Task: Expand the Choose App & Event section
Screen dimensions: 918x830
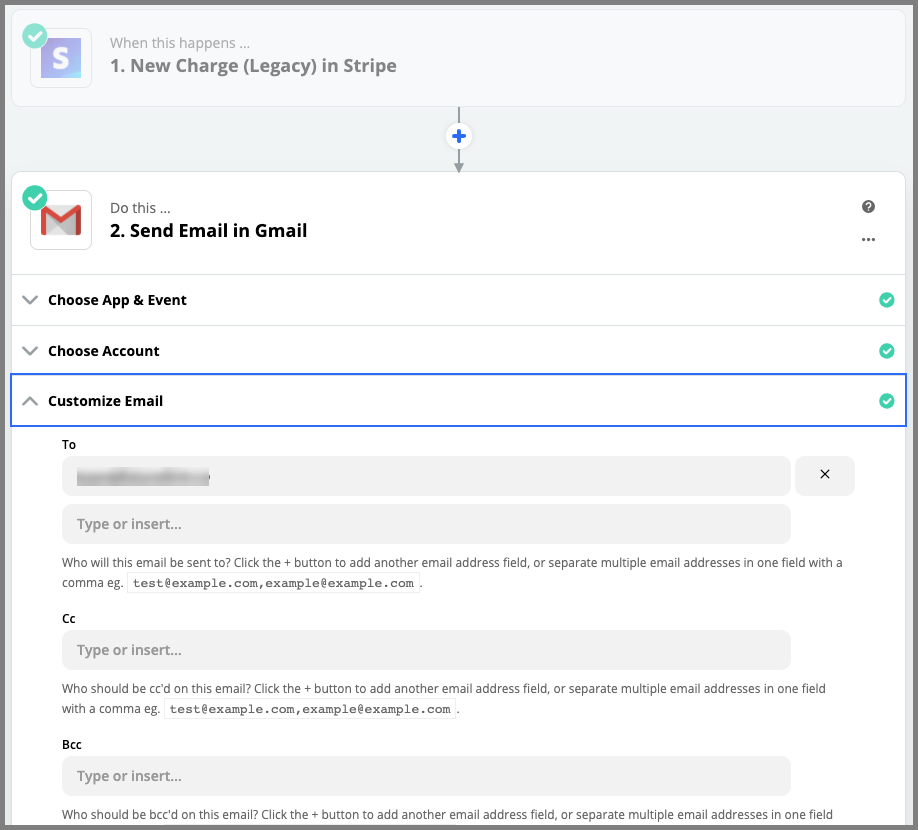Action: click(x=458, y=300)
